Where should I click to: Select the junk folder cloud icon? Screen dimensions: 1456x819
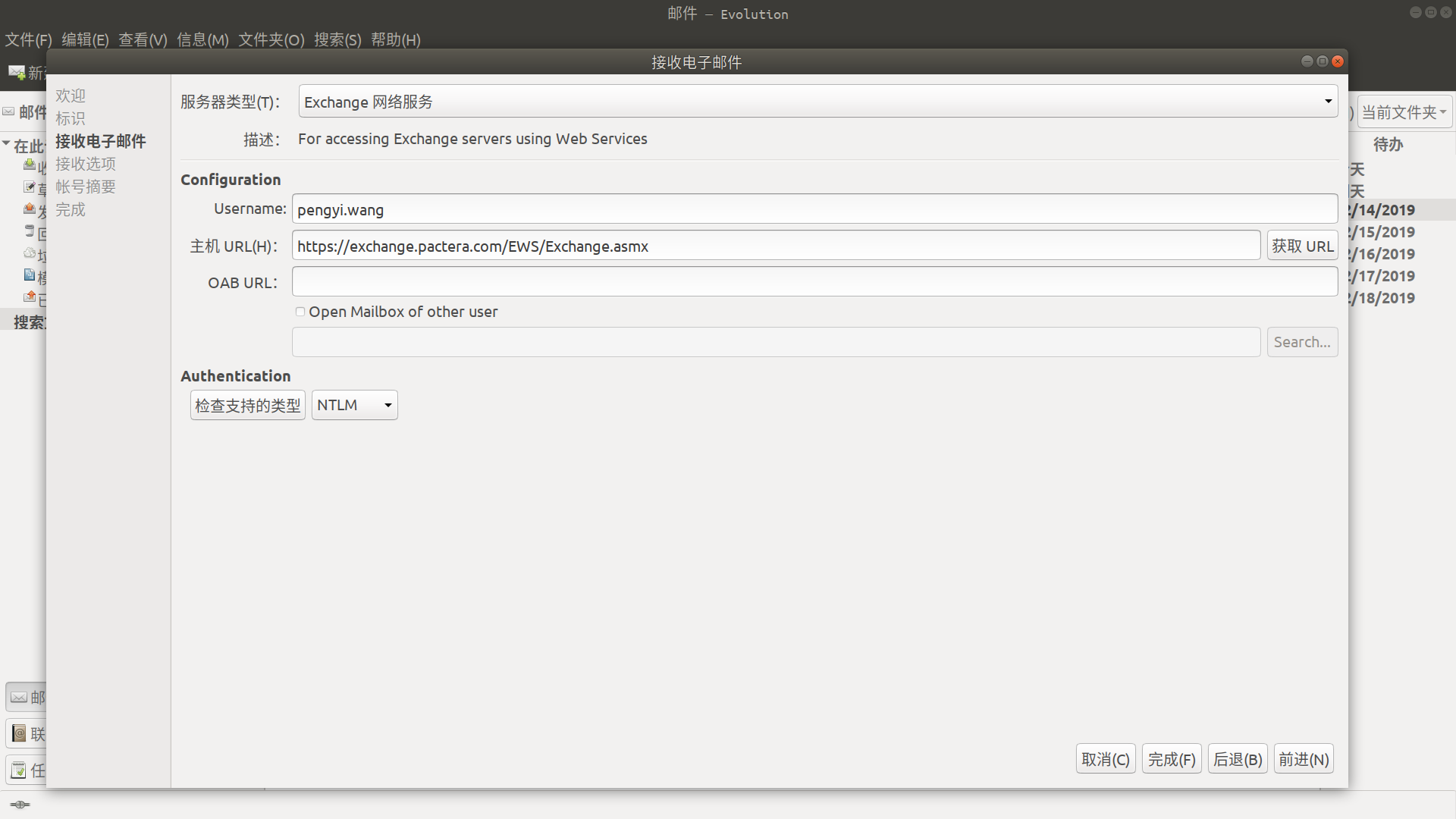click(x=30, y=253)
